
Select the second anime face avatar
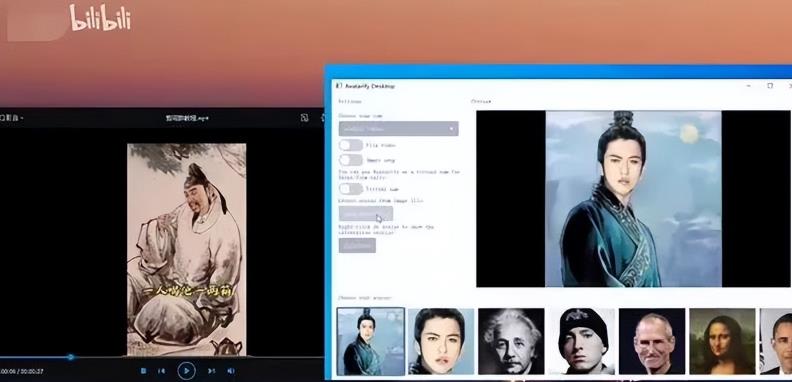[441, 341]
